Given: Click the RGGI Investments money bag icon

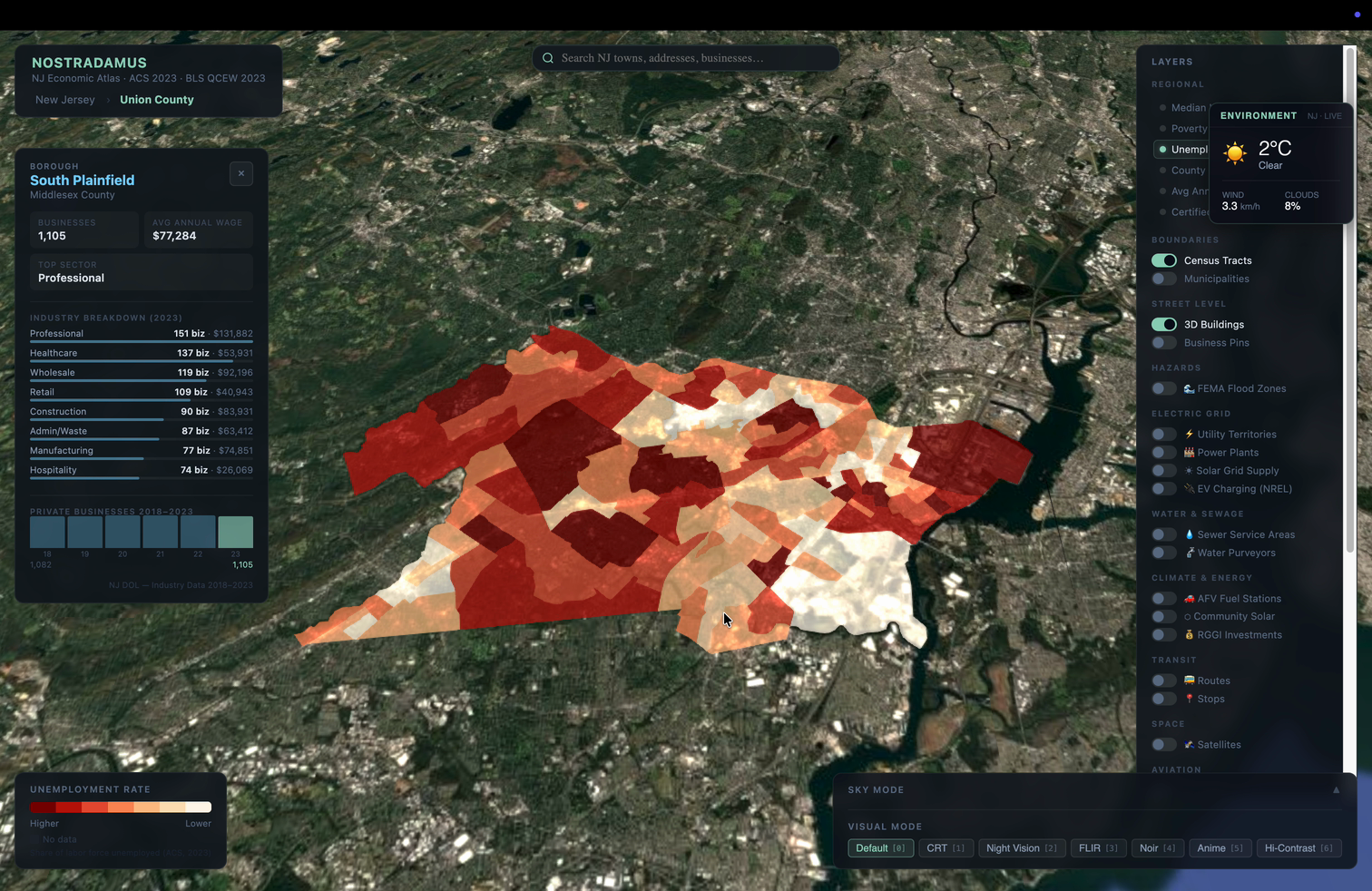Looking at the screenshot, I should coord(1189,635).
